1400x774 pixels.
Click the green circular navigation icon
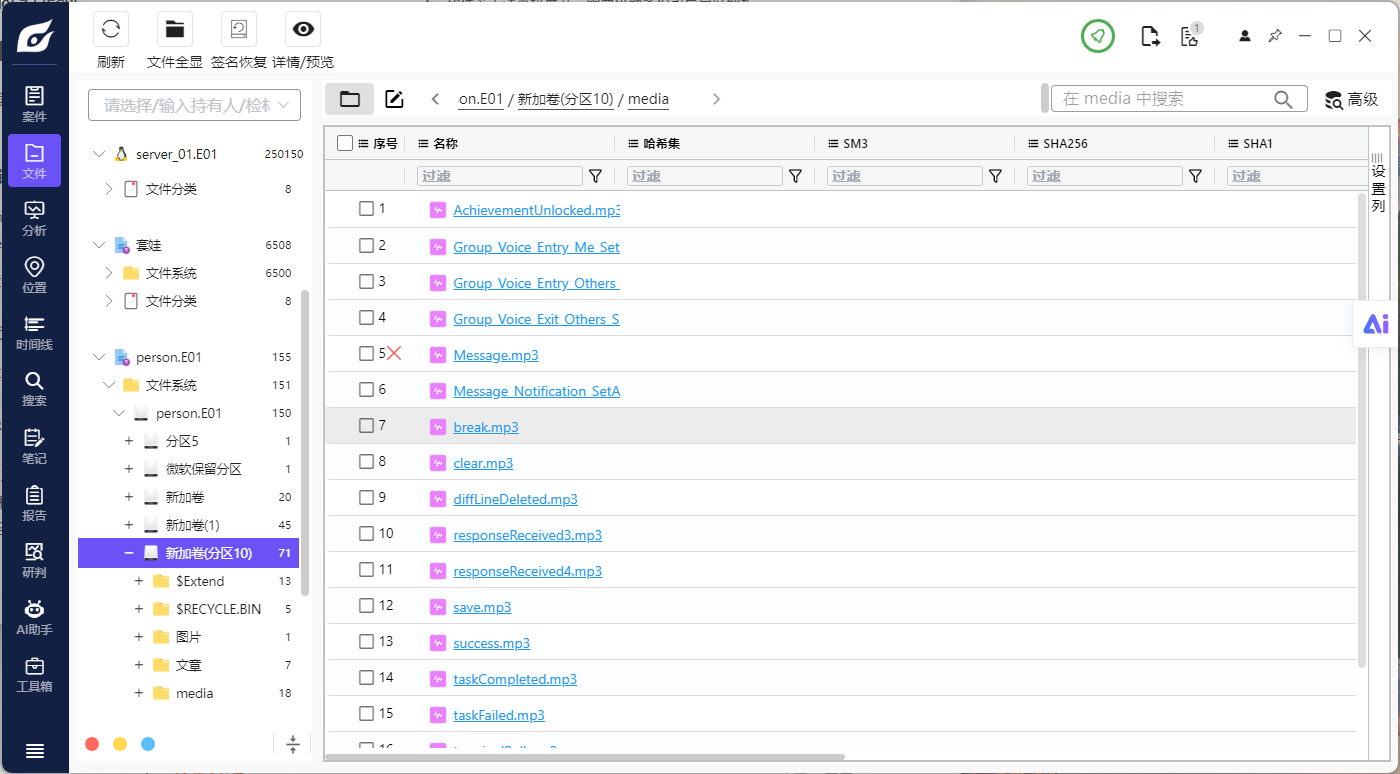pos(1098,36)
